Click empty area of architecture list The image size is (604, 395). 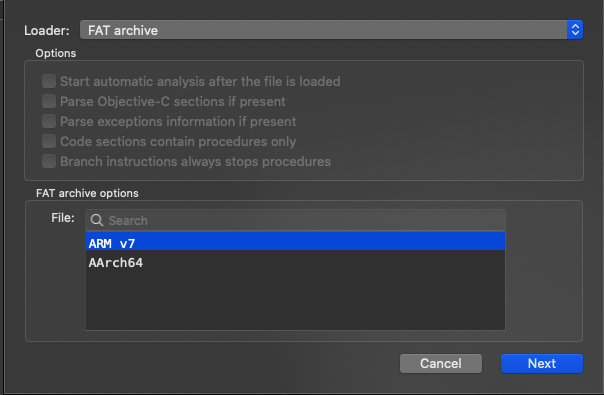[x=295, y=301]
